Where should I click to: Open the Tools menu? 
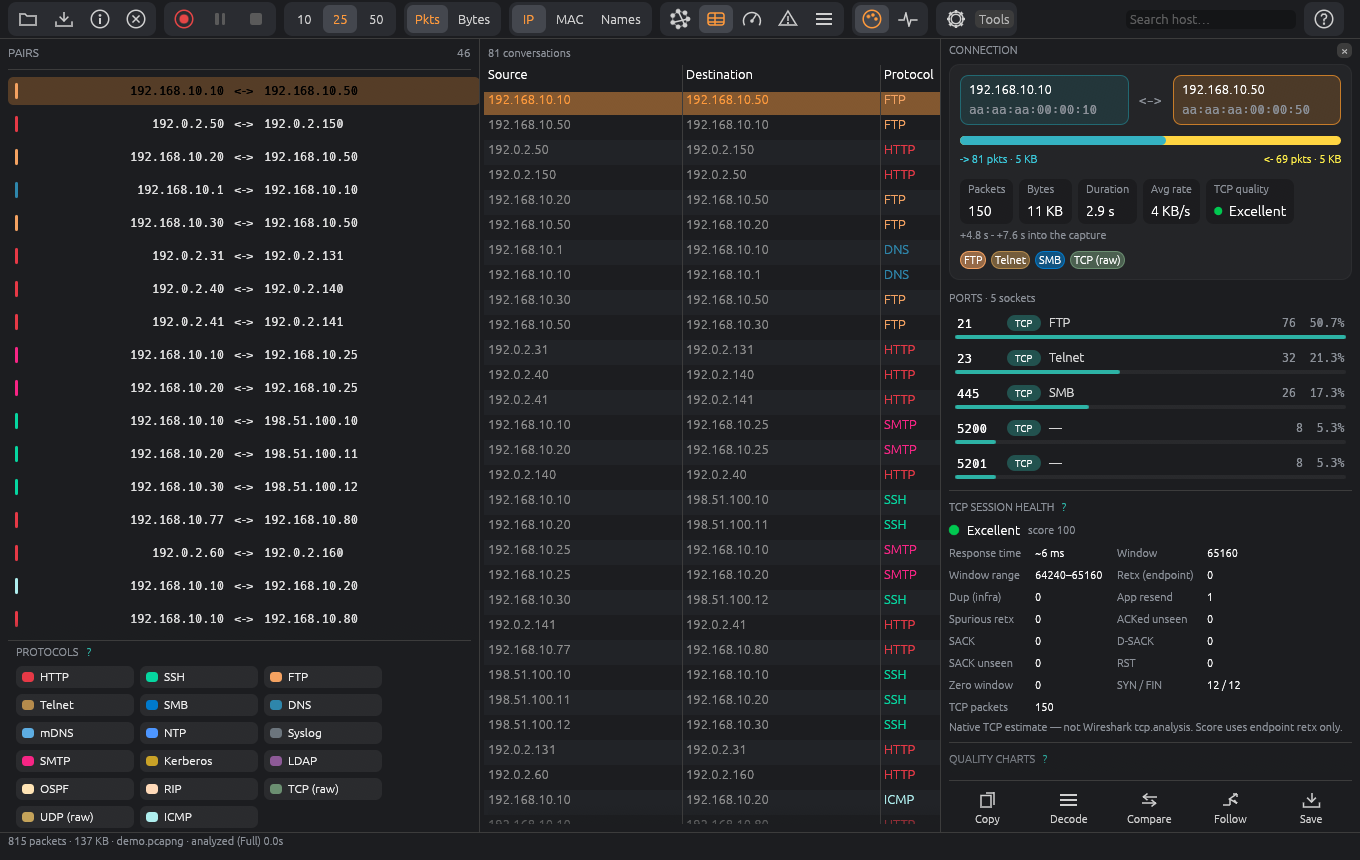tap(994, 19)
